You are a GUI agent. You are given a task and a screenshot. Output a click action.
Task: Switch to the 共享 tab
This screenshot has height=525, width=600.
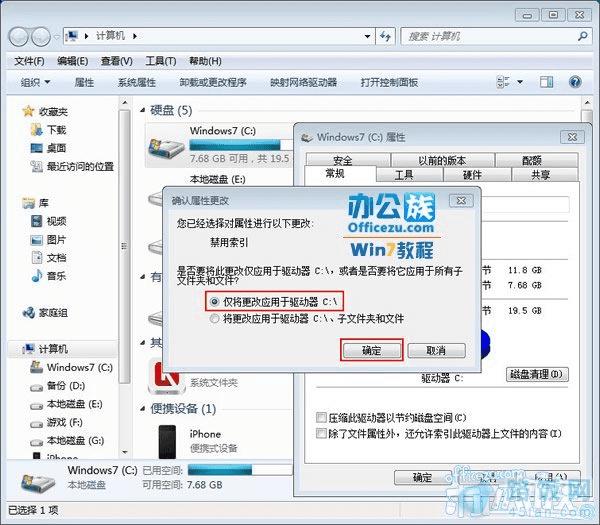tap(545, 174)
